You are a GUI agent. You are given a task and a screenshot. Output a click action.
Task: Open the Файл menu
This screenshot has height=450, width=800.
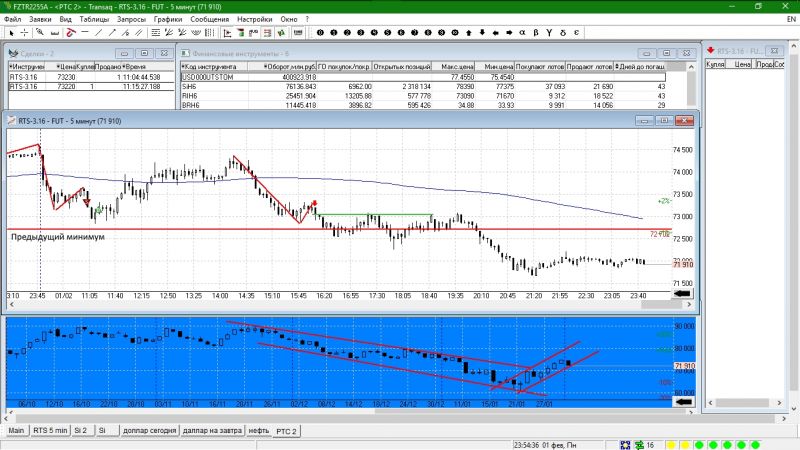(x=13, y=19)
